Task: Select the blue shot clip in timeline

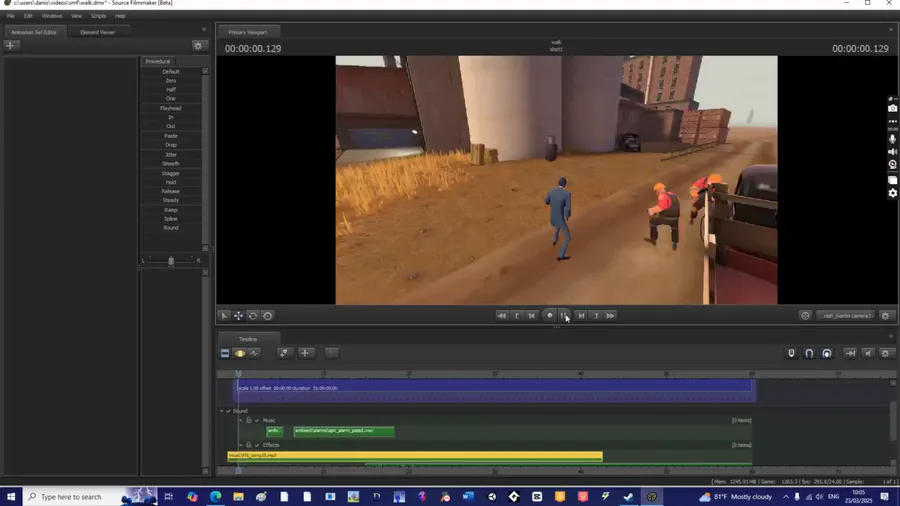Action: tap(495, 390)
